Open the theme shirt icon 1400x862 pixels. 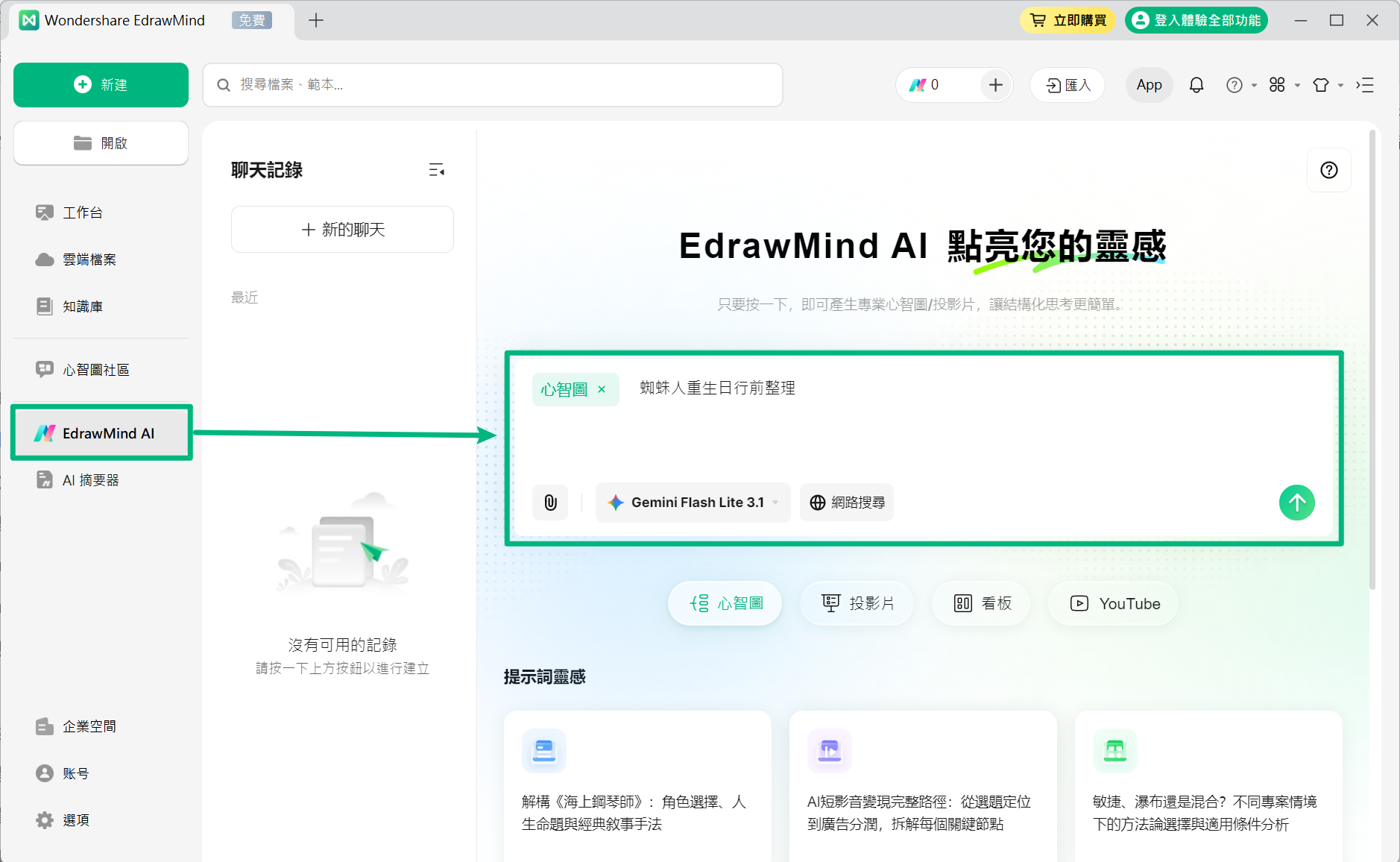coord(1321,85)
